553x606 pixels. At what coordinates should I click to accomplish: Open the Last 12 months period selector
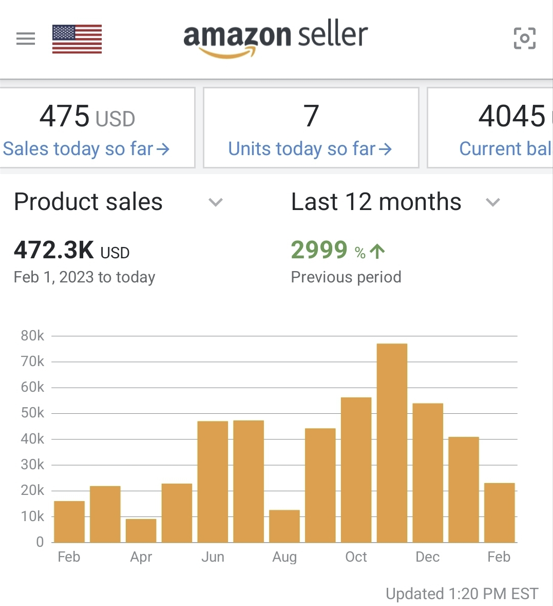(x=396, y=202)
